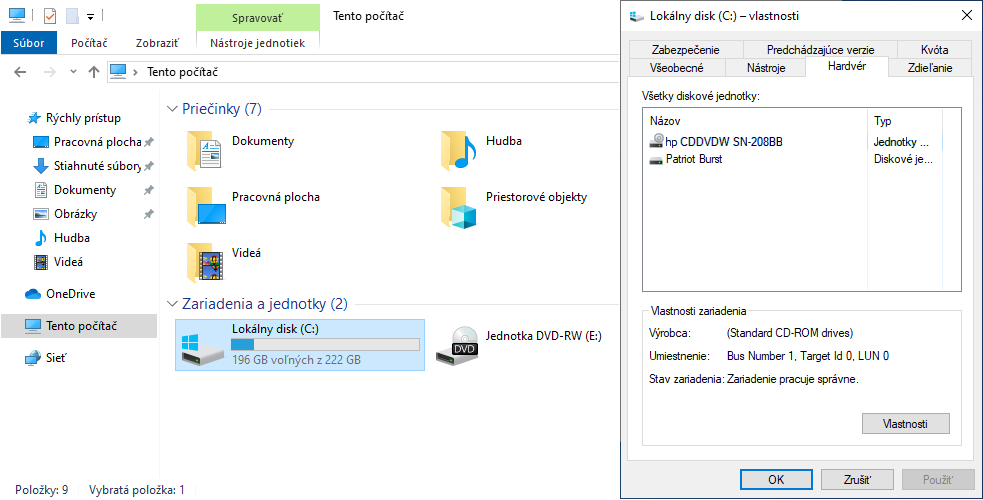The height and width of the screenshot is (500, 983).
Task: Select the Jednotka DVD-RW (E:) drive icon
Action: click(457, 346)
